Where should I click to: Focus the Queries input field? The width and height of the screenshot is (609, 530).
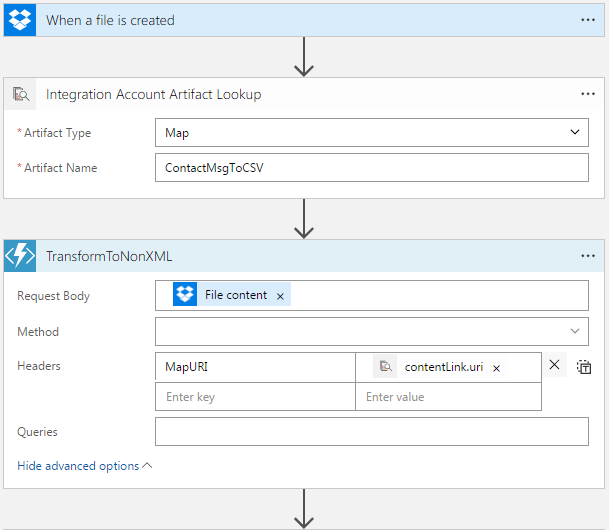point(372,431)
